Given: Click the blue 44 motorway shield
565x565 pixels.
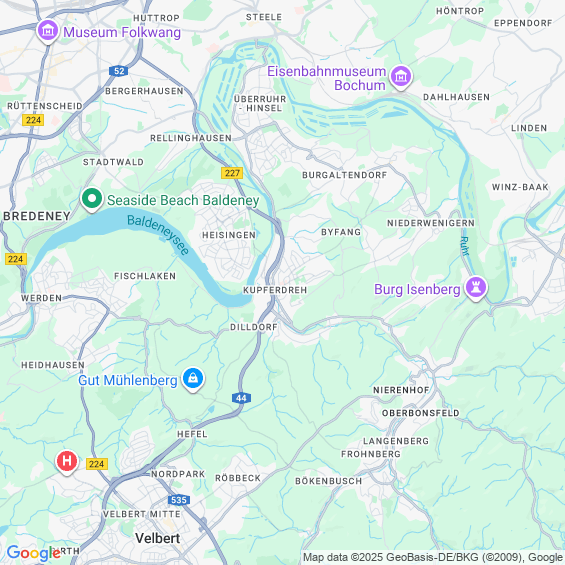Looking at the screenshot, I should pyautogui.click(x=241, y=398).
